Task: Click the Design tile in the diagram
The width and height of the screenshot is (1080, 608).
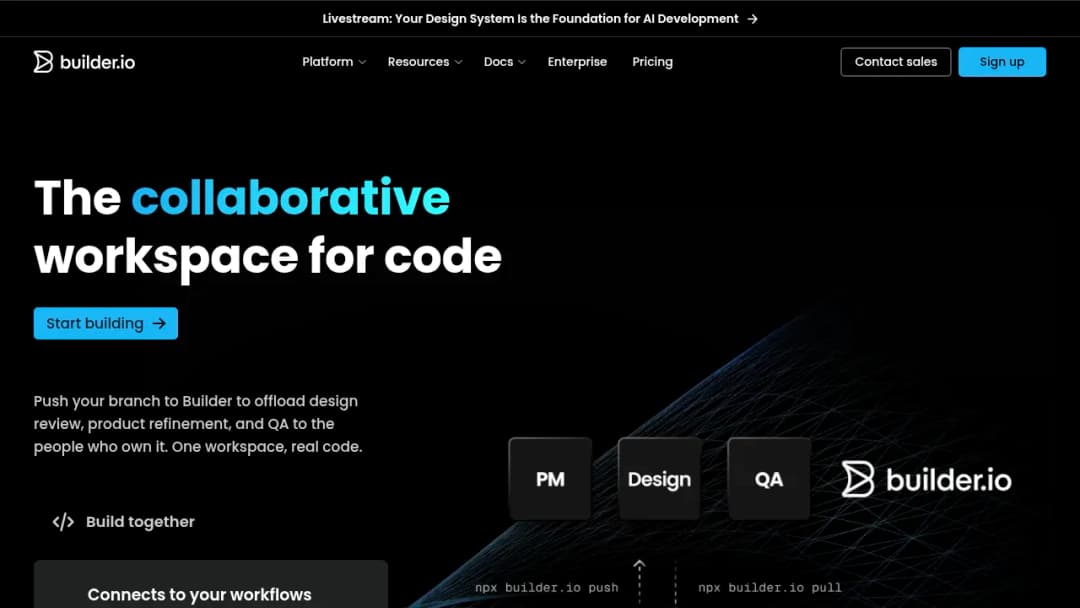Action: click(659, 479)
